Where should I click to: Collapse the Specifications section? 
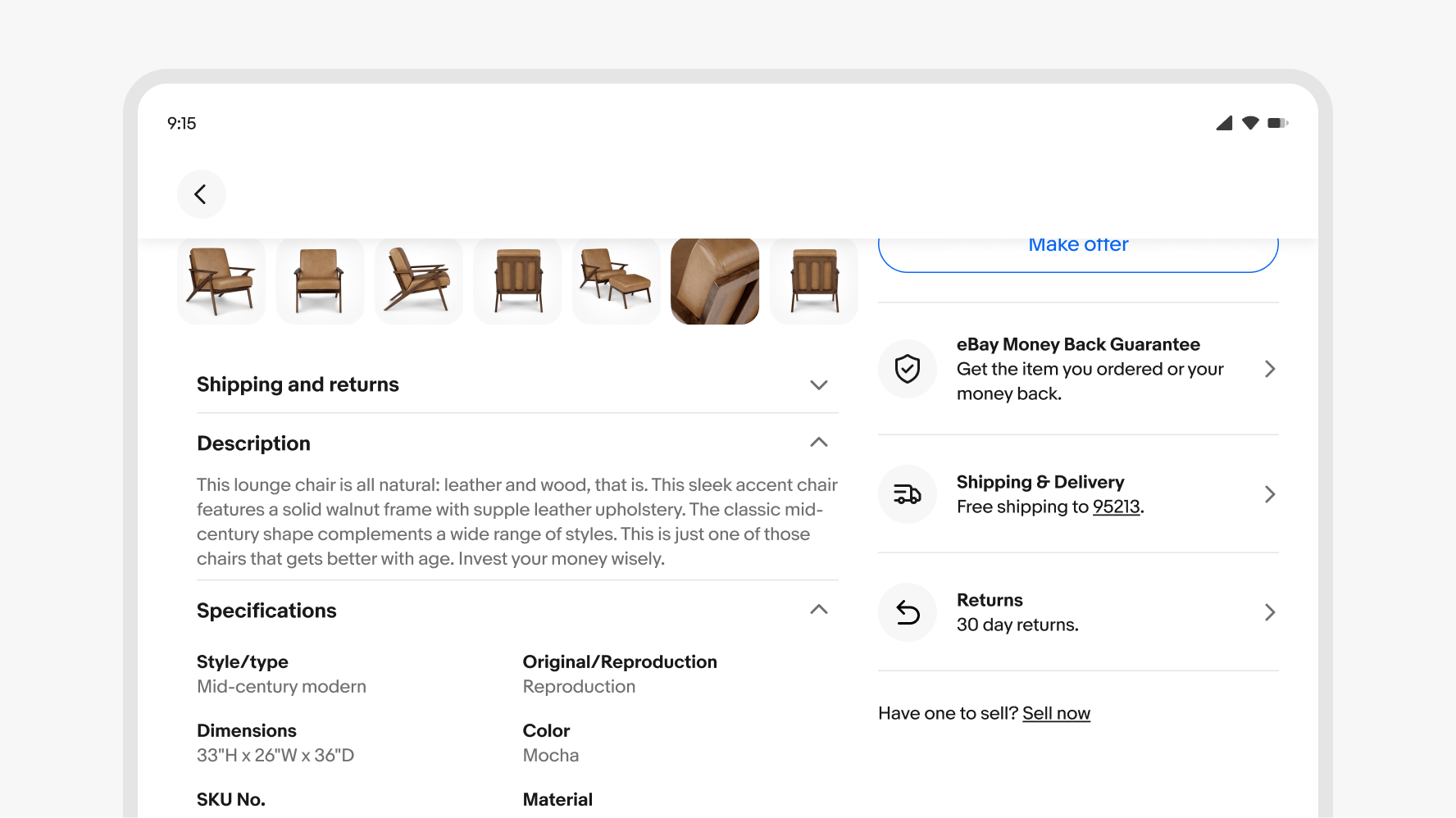coord(818,610)
